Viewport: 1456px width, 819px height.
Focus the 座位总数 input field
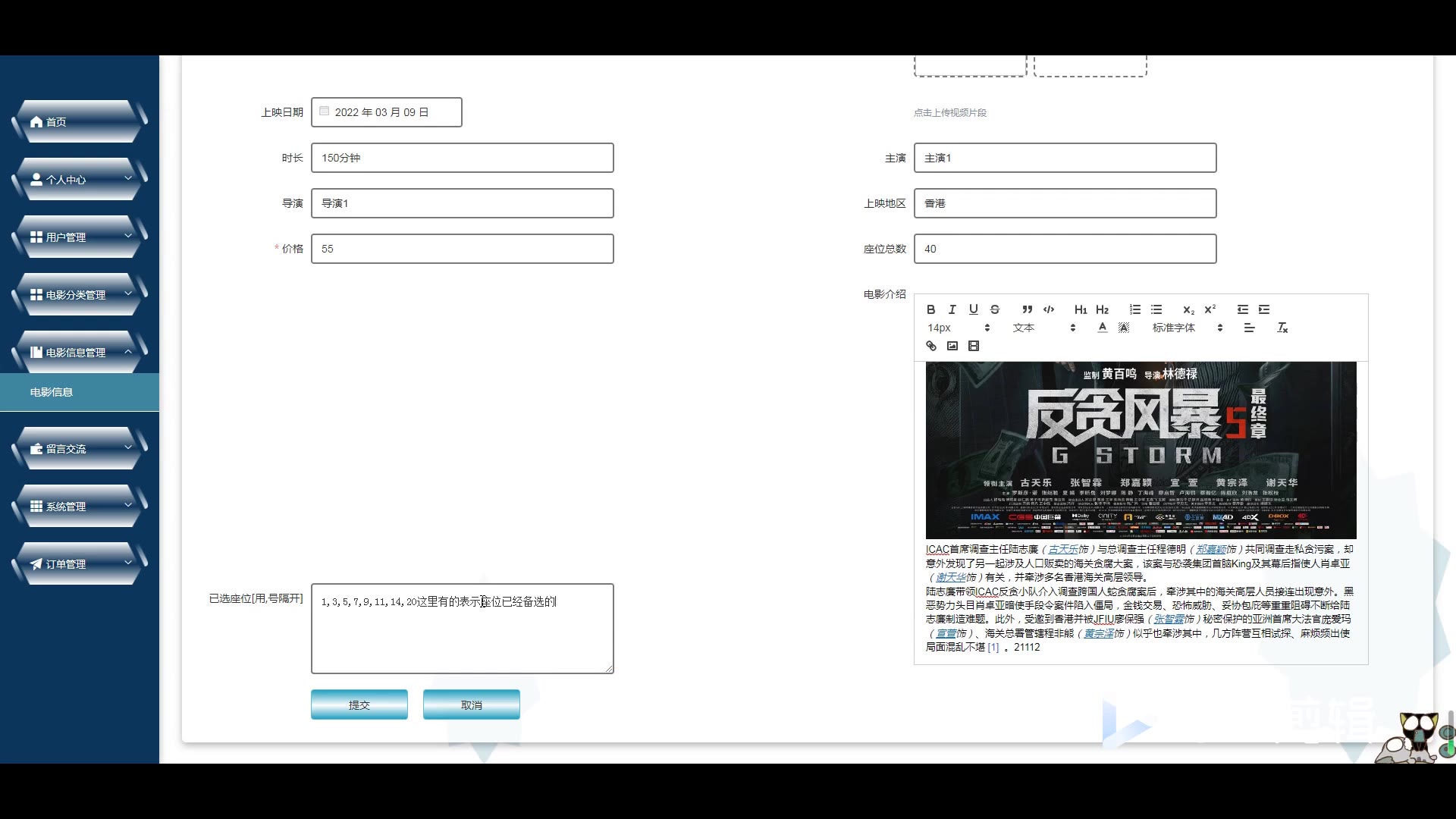point(1065,249)
